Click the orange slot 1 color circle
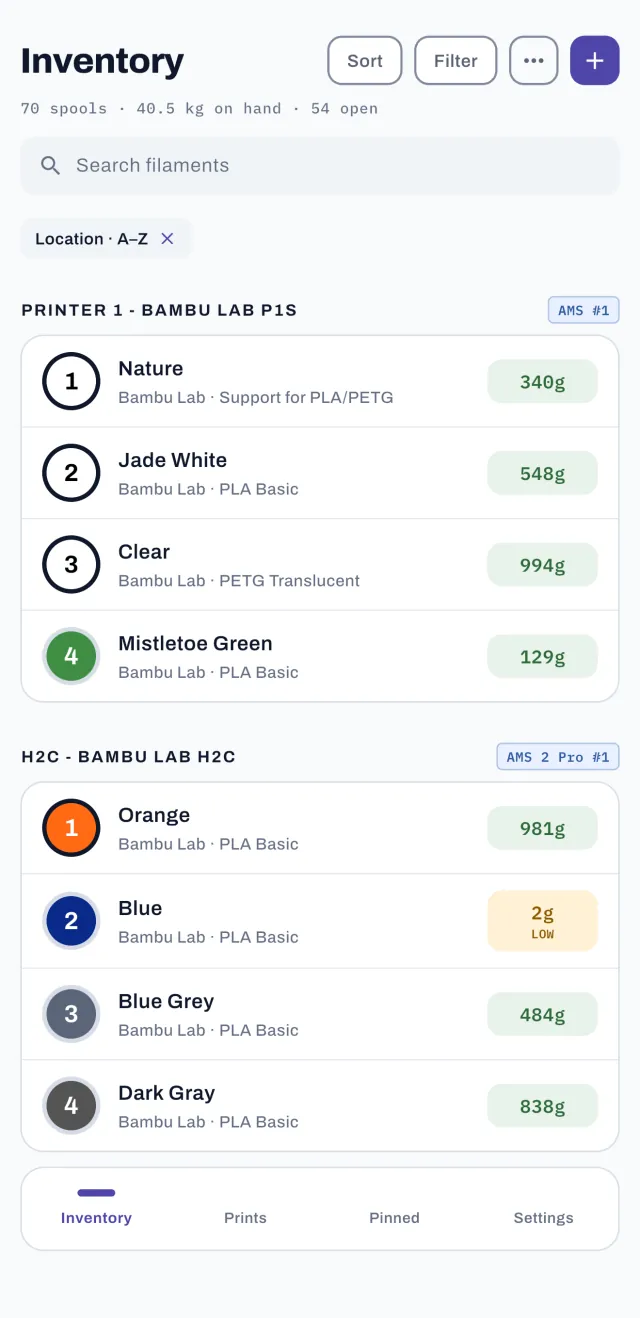The height and width of the screenshot is (1318, 640). pyautogui.click(x=71, y=828)
